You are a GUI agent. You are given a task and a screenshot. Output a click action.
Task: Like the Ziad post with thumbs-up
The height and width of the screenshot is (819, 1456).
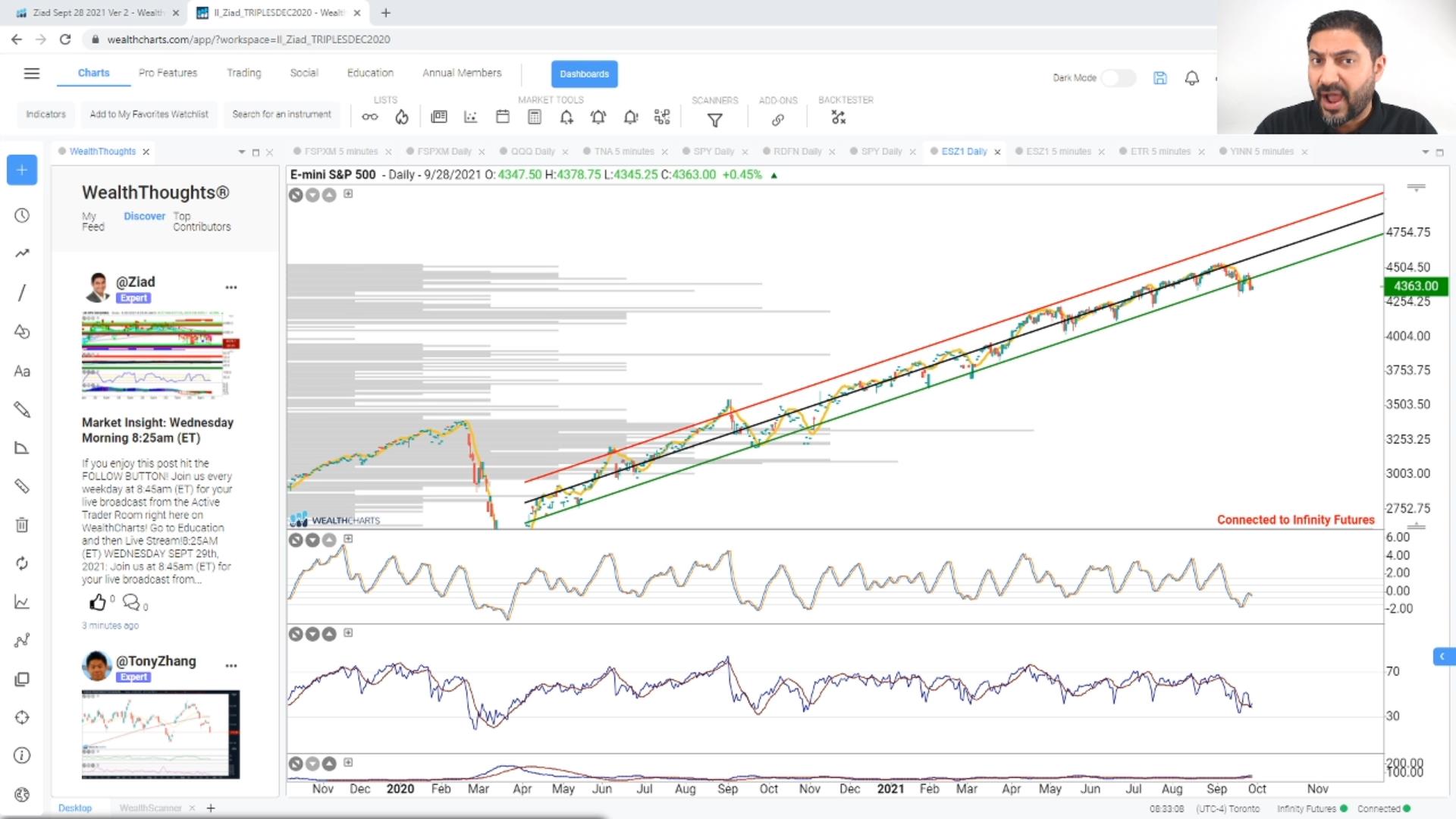click(x=98, y=603)
